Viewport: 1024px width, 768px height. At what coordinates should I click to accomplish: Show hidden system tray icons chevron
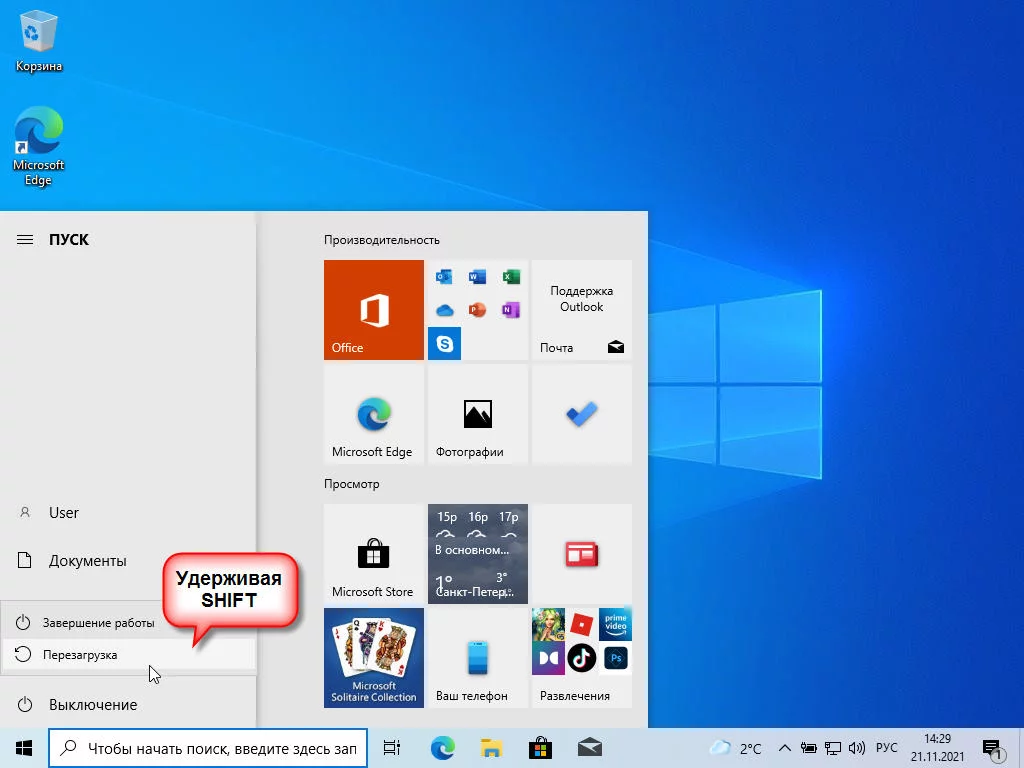coord(785,748)
